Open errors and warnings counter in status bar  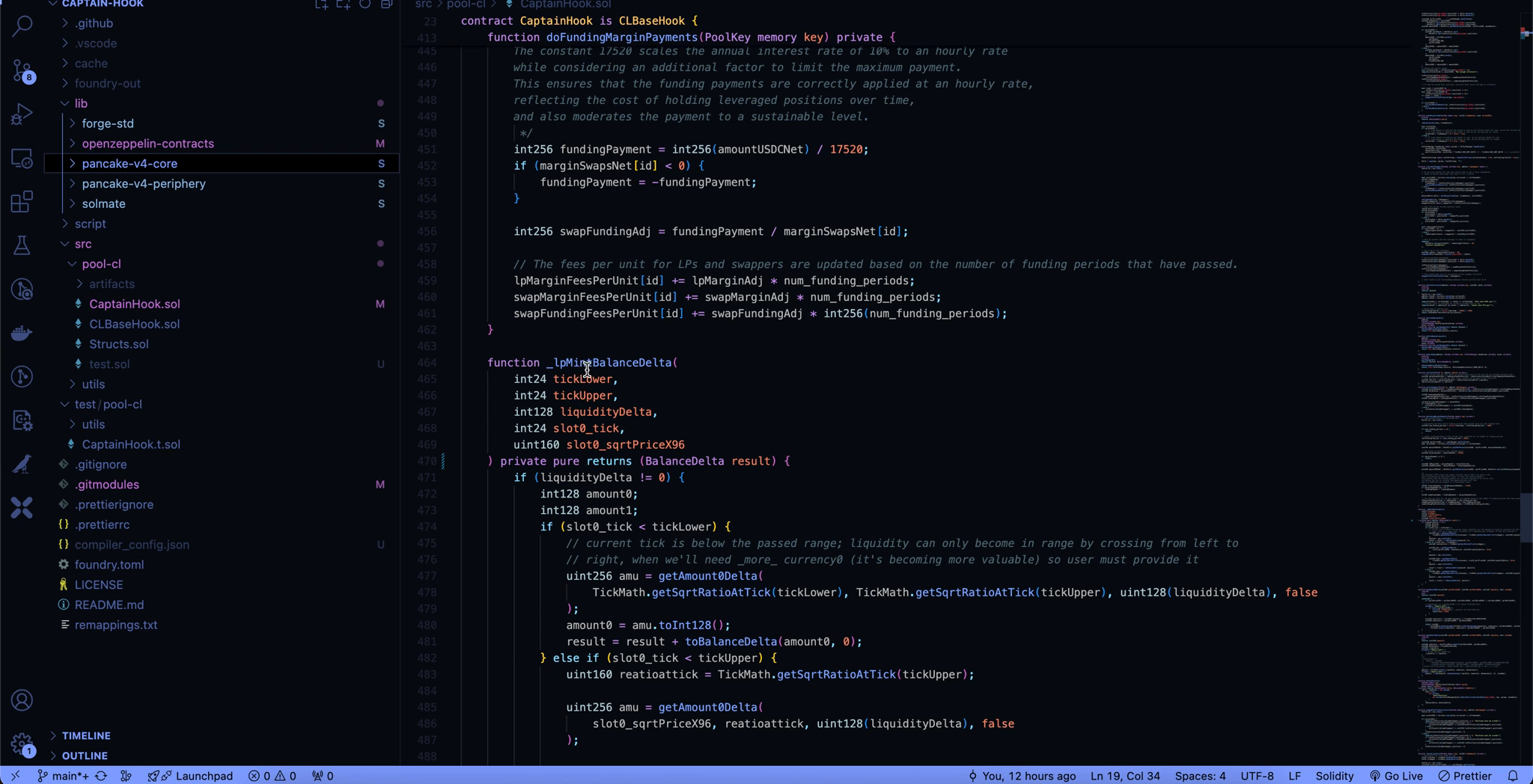[x=272, y=776]
